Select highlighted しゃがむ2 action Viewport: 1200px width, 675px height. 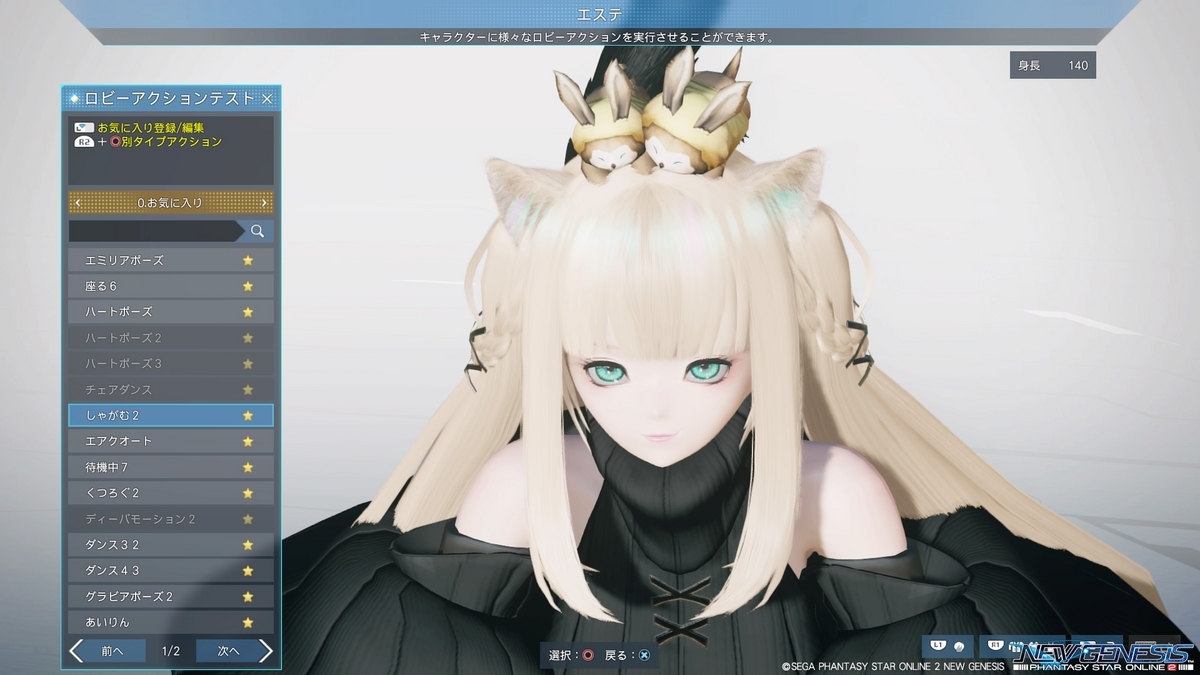171,415
